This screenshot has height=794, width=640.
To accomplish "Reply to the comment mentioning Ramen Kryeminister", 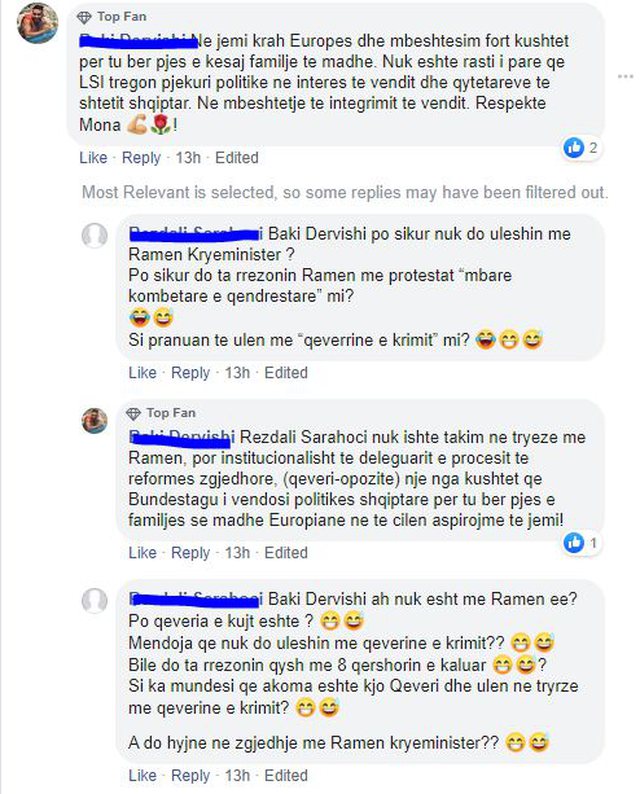I will click(190, 373).
